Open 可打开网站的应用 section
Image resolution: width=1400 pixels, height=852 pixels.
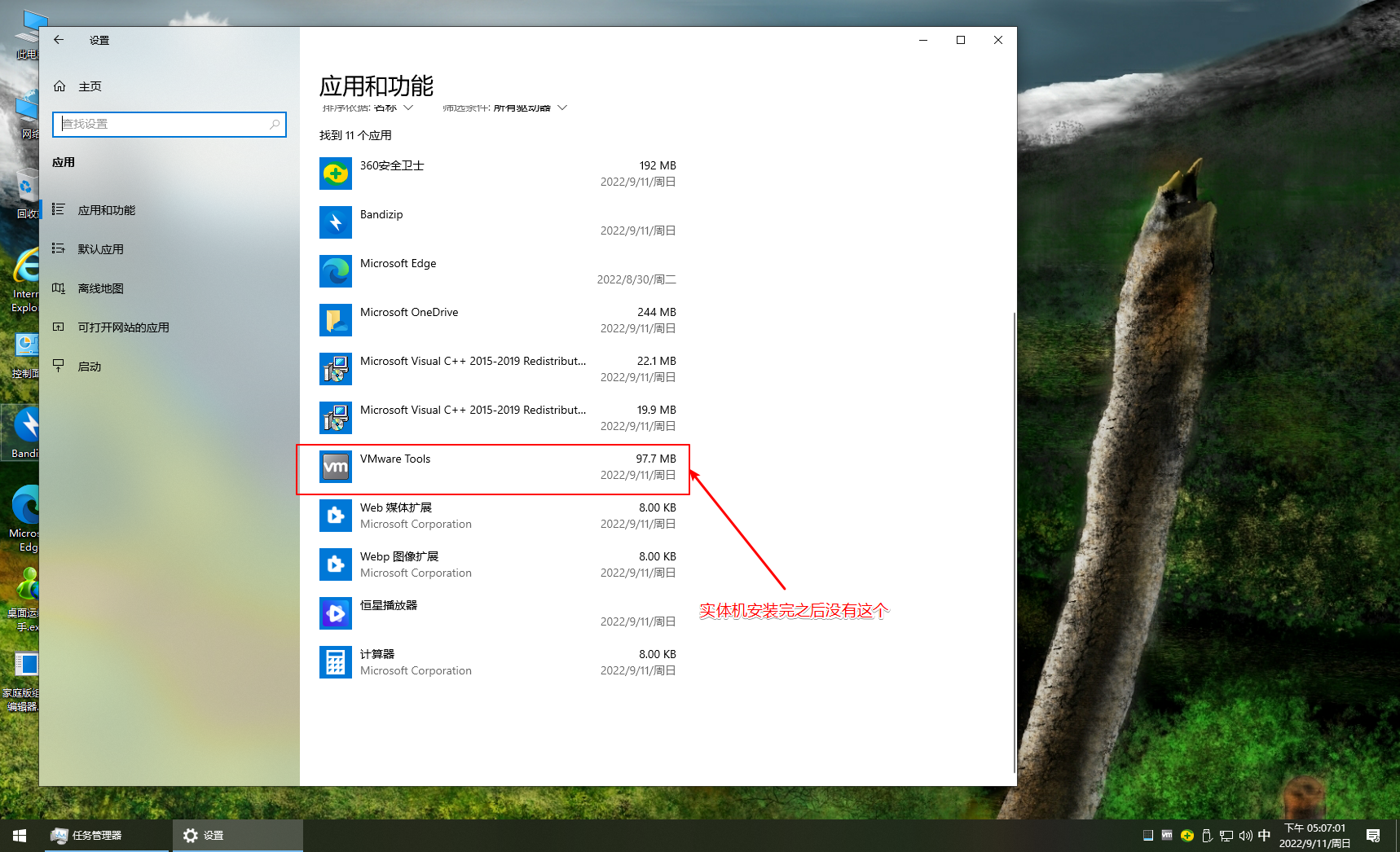[x=123, y=327]
